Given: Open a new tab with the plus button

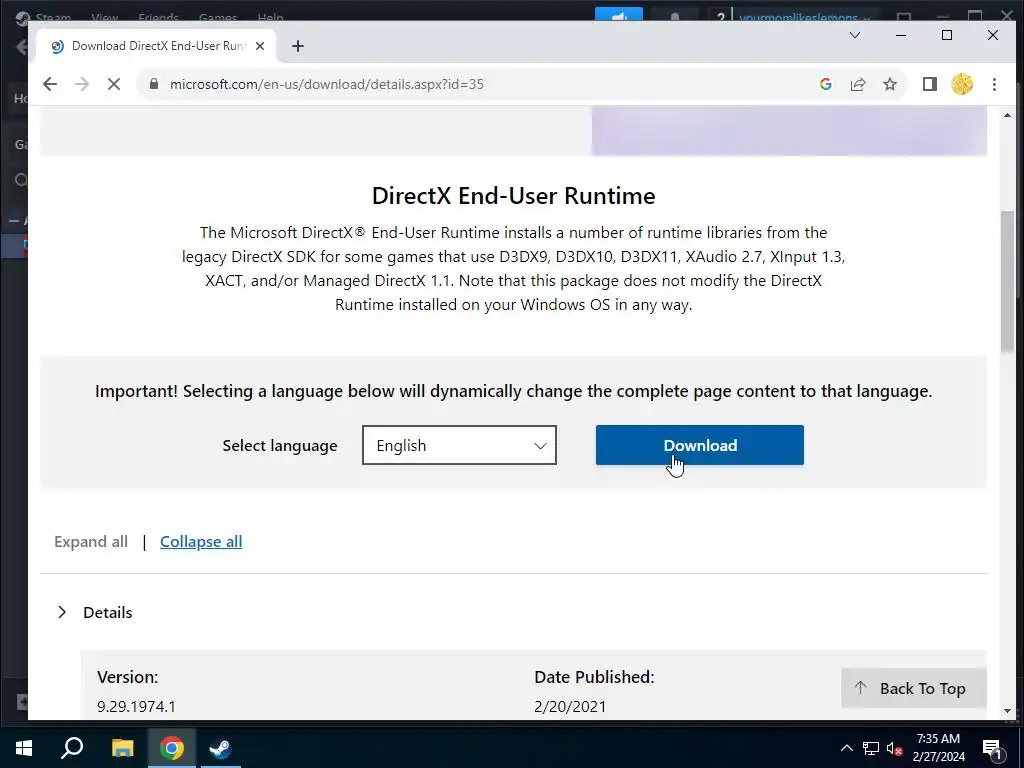Looking at the screenshot, I should [298, 46].
